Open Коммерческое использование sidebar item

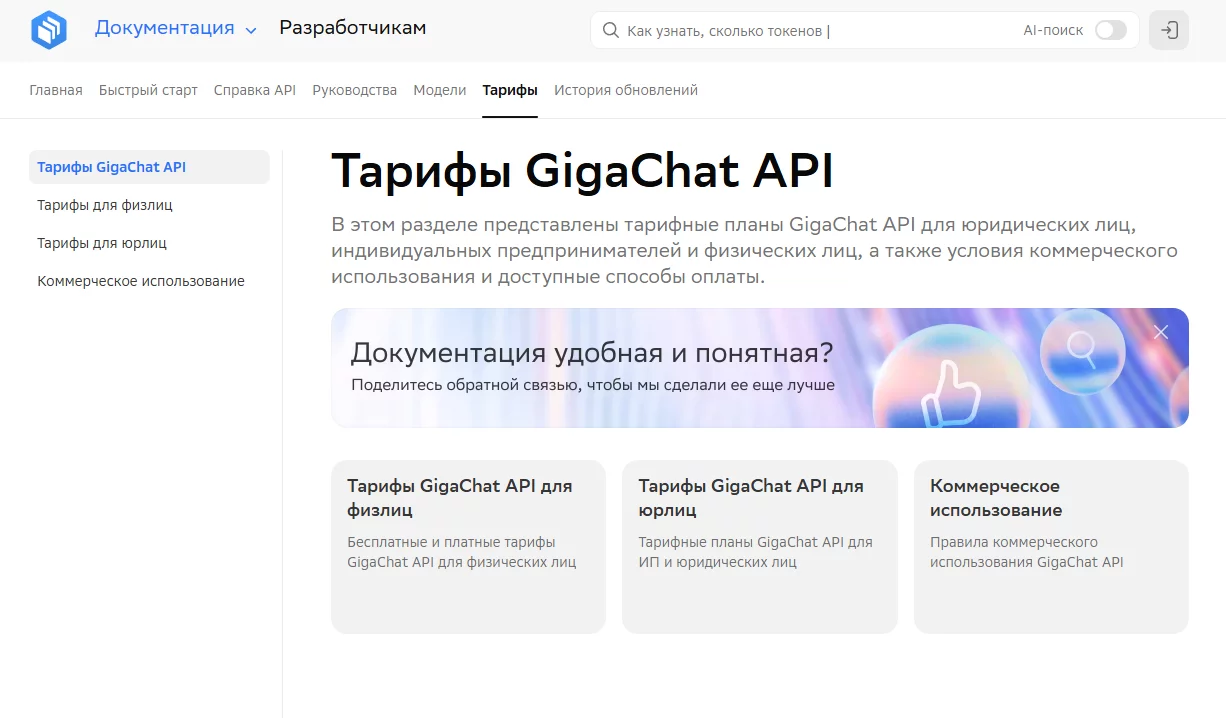(x=141, y=281)
